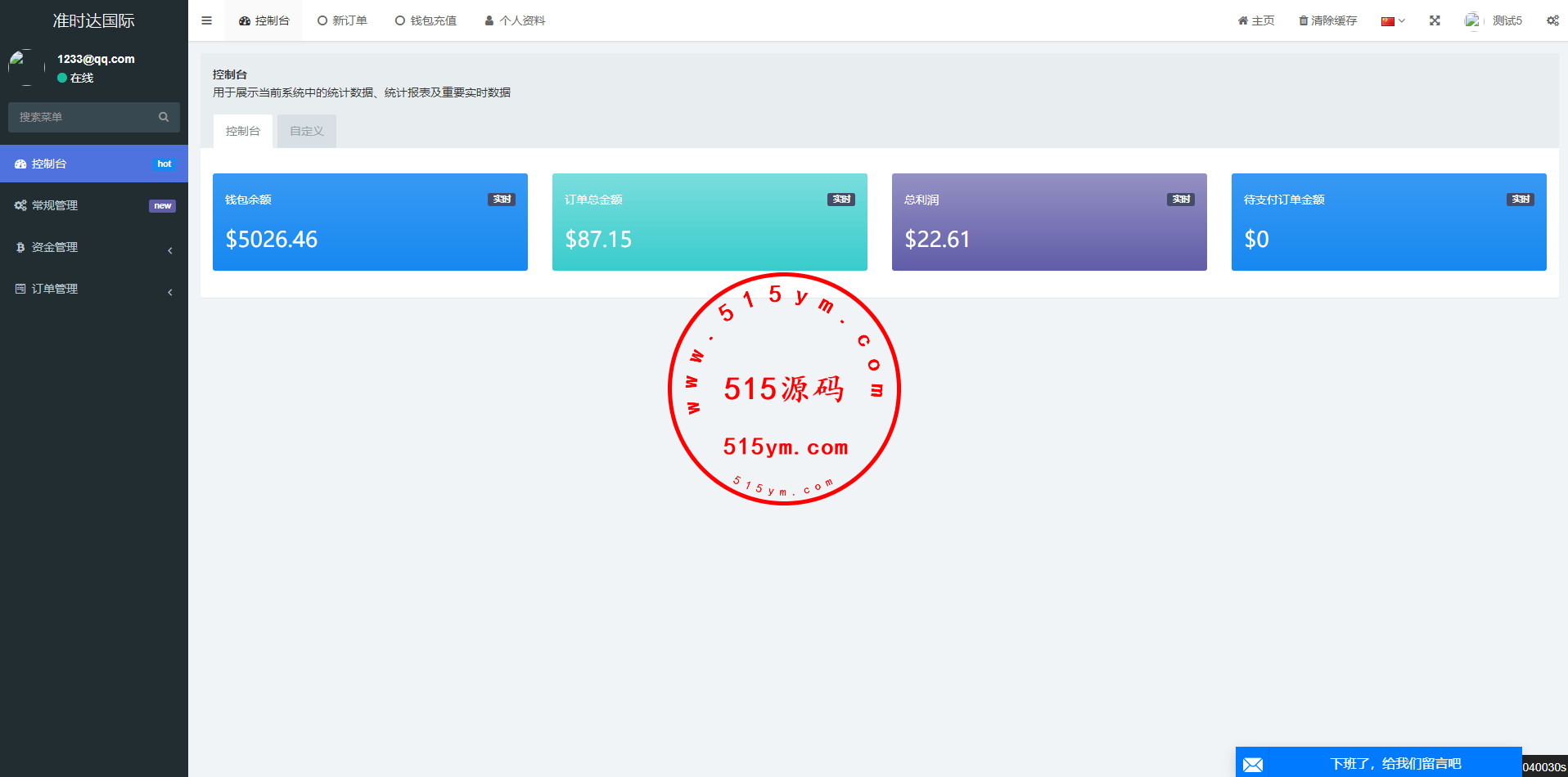Click the 钱包余额 $5026.46 card
1568x777 pixels.
click(x=370, y=222)
